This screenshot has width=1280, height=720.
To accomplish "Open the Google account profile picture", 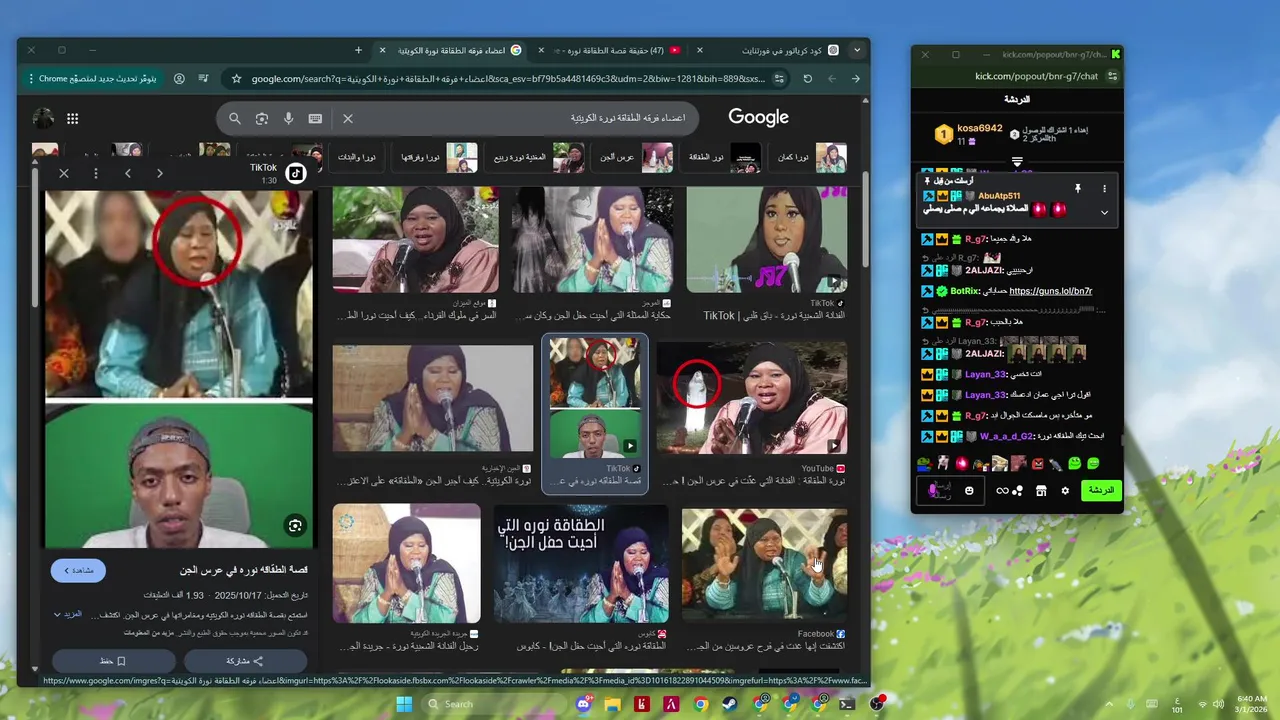I will [x=43, y=118].
